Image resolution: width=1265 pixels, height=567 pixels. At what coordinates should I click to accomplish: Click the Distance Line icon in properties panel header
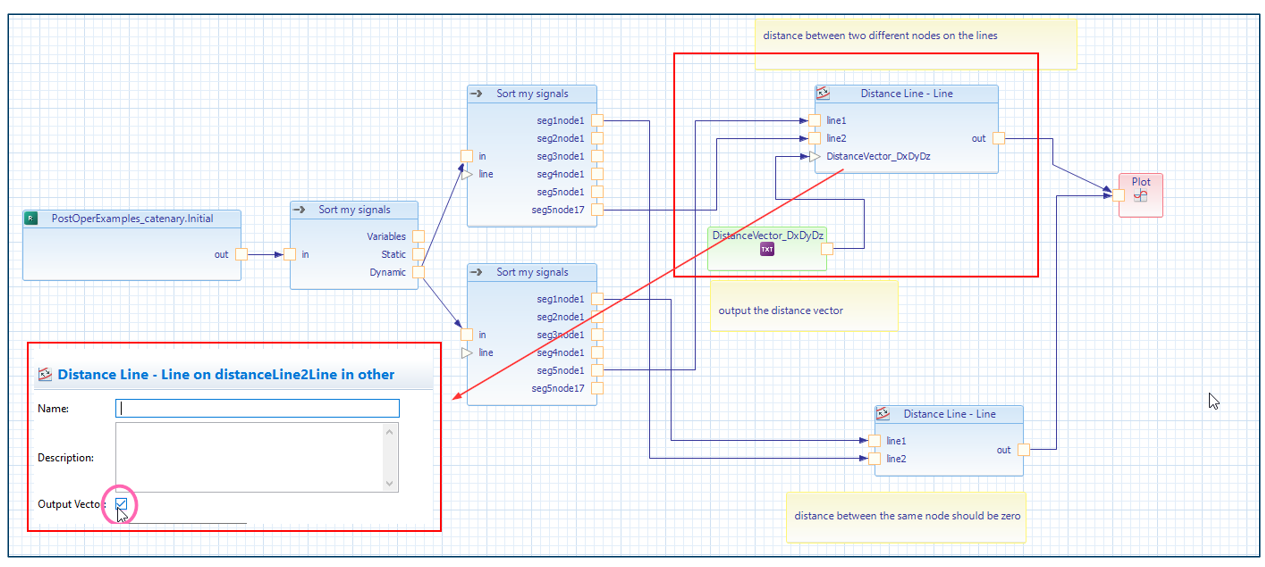coord(44,375)
